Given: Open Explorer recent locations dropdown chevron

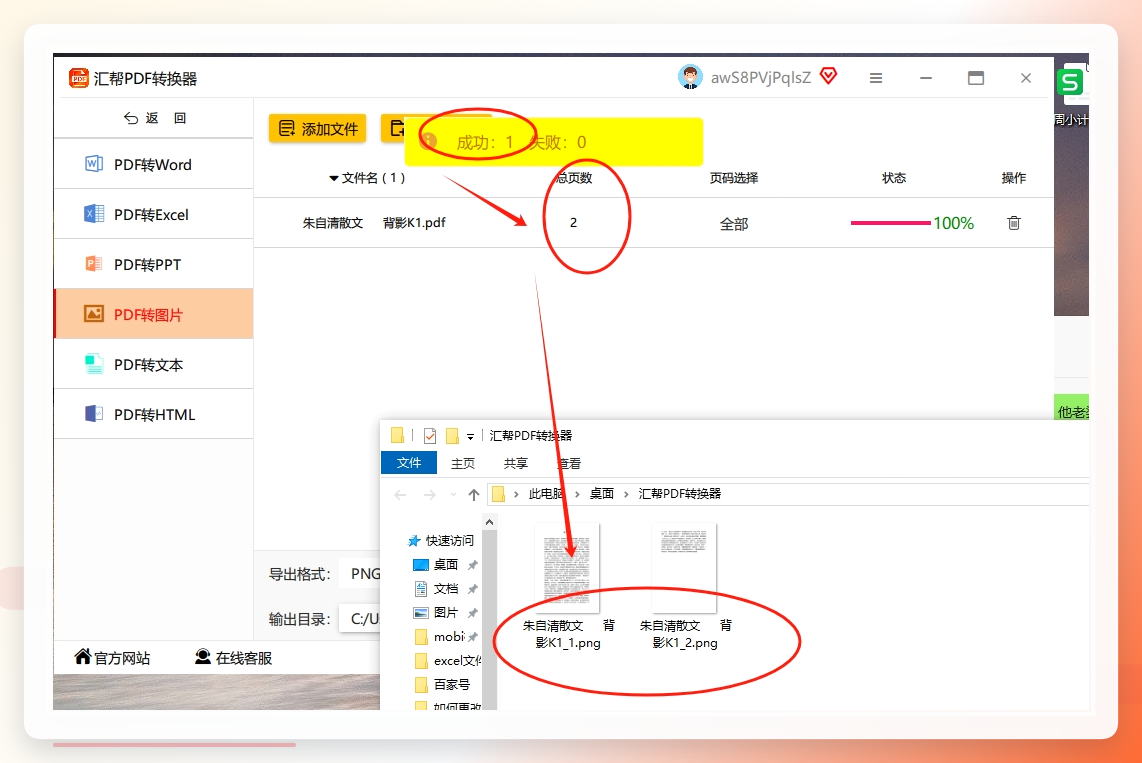Looking at the screenshot, I should click(x=453, y=495).
